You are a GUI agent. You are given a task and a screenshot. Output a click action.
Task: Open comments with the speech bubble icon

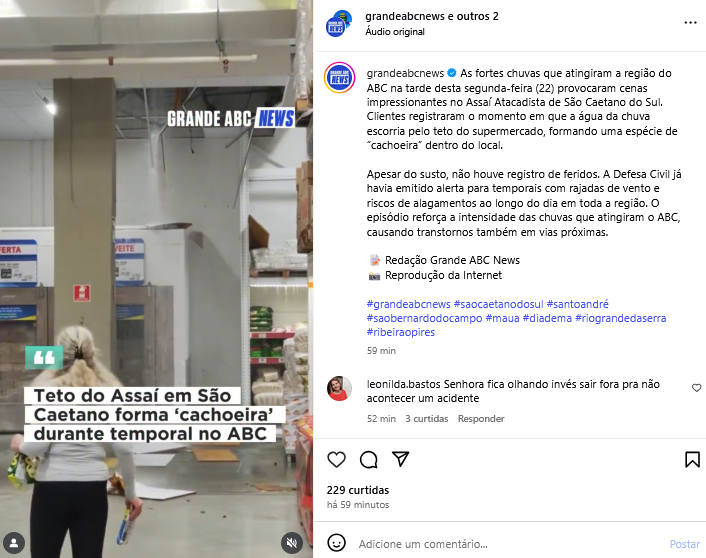click(369, 459)
